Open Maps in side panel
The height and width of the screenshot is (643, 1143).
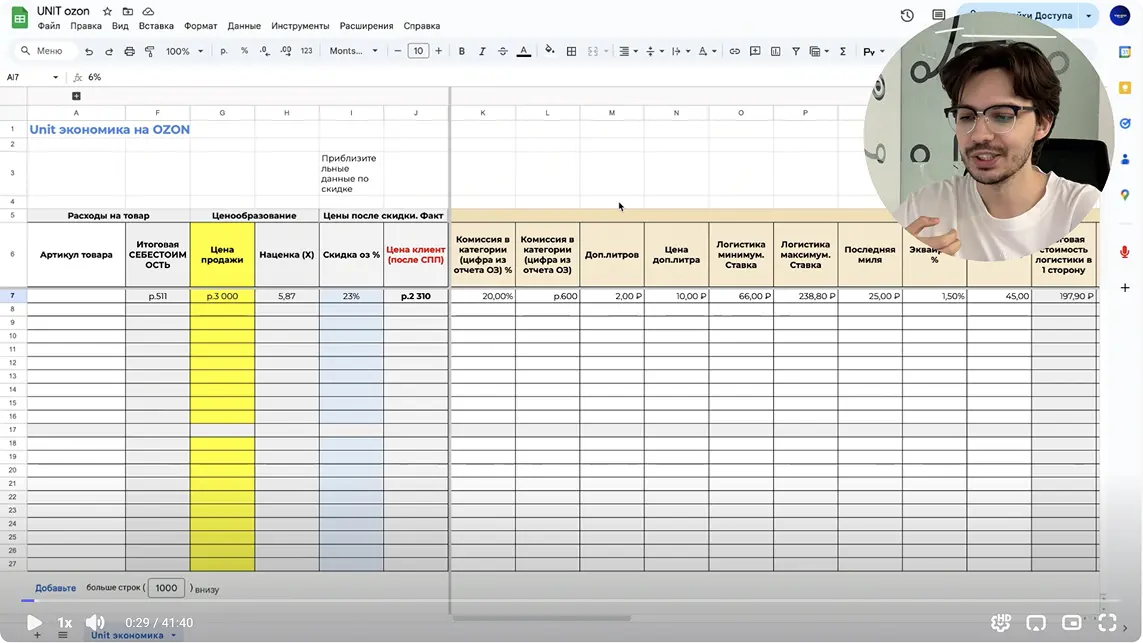coord(1125,195)
